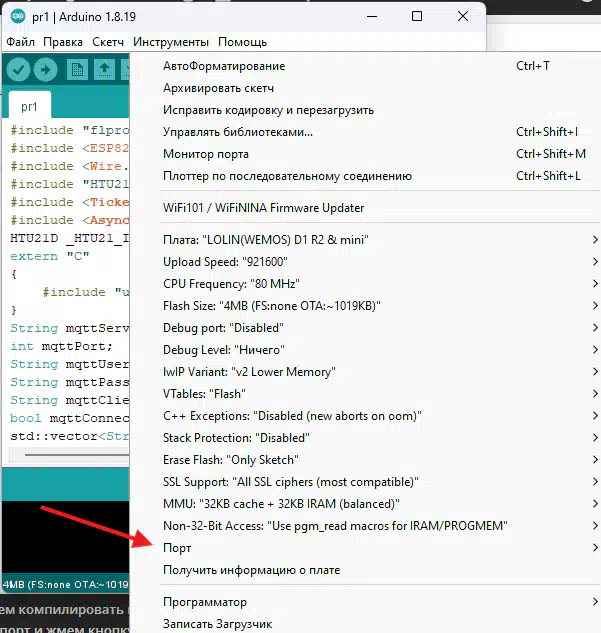Click the Upload arrow toolbar button
This screenshot has width=601, height=633.
(46, 70)
